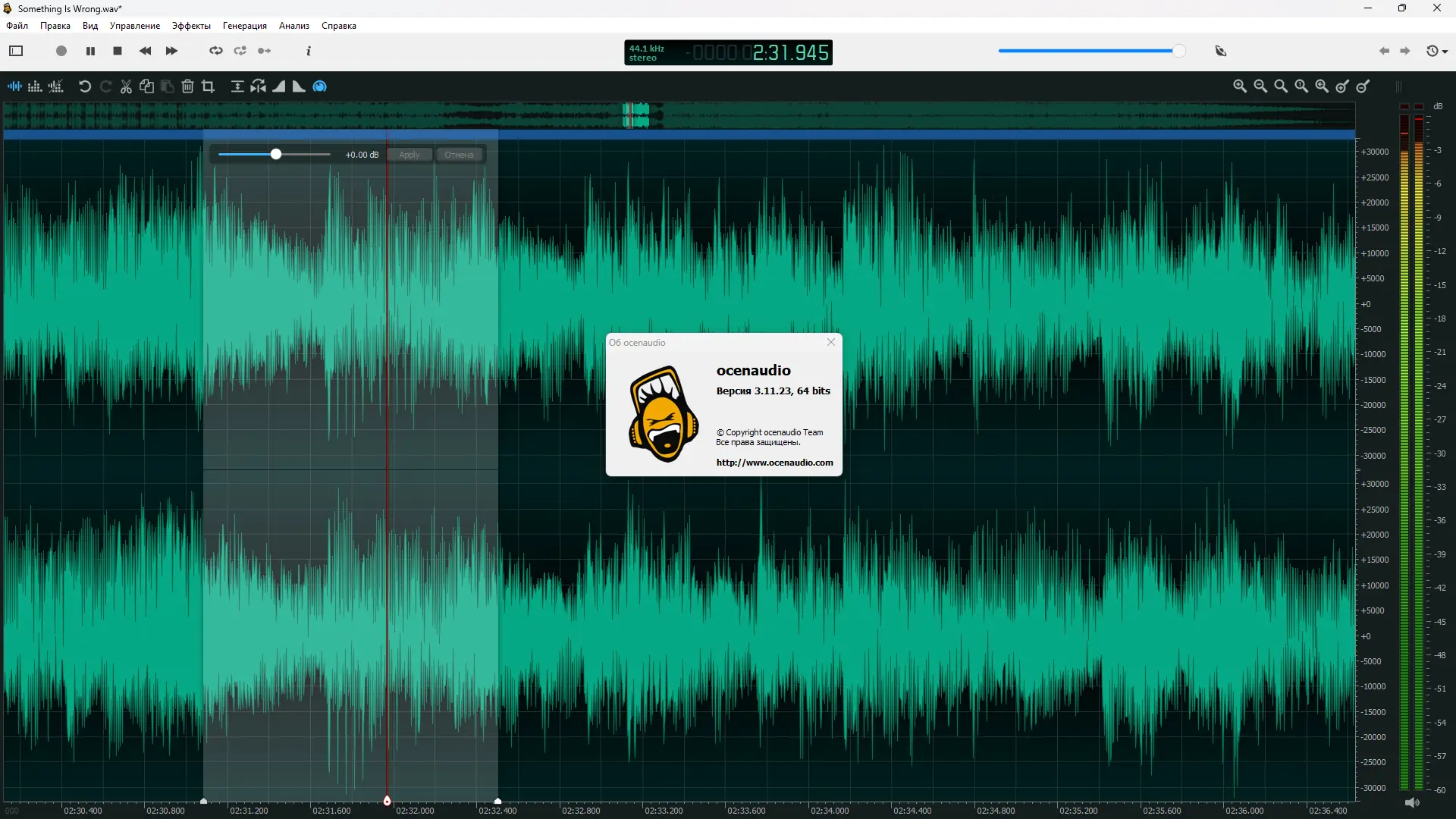Open the ocenaudio.com website link
Viewport: 1456px width, 819px height.
click(774, 463)
